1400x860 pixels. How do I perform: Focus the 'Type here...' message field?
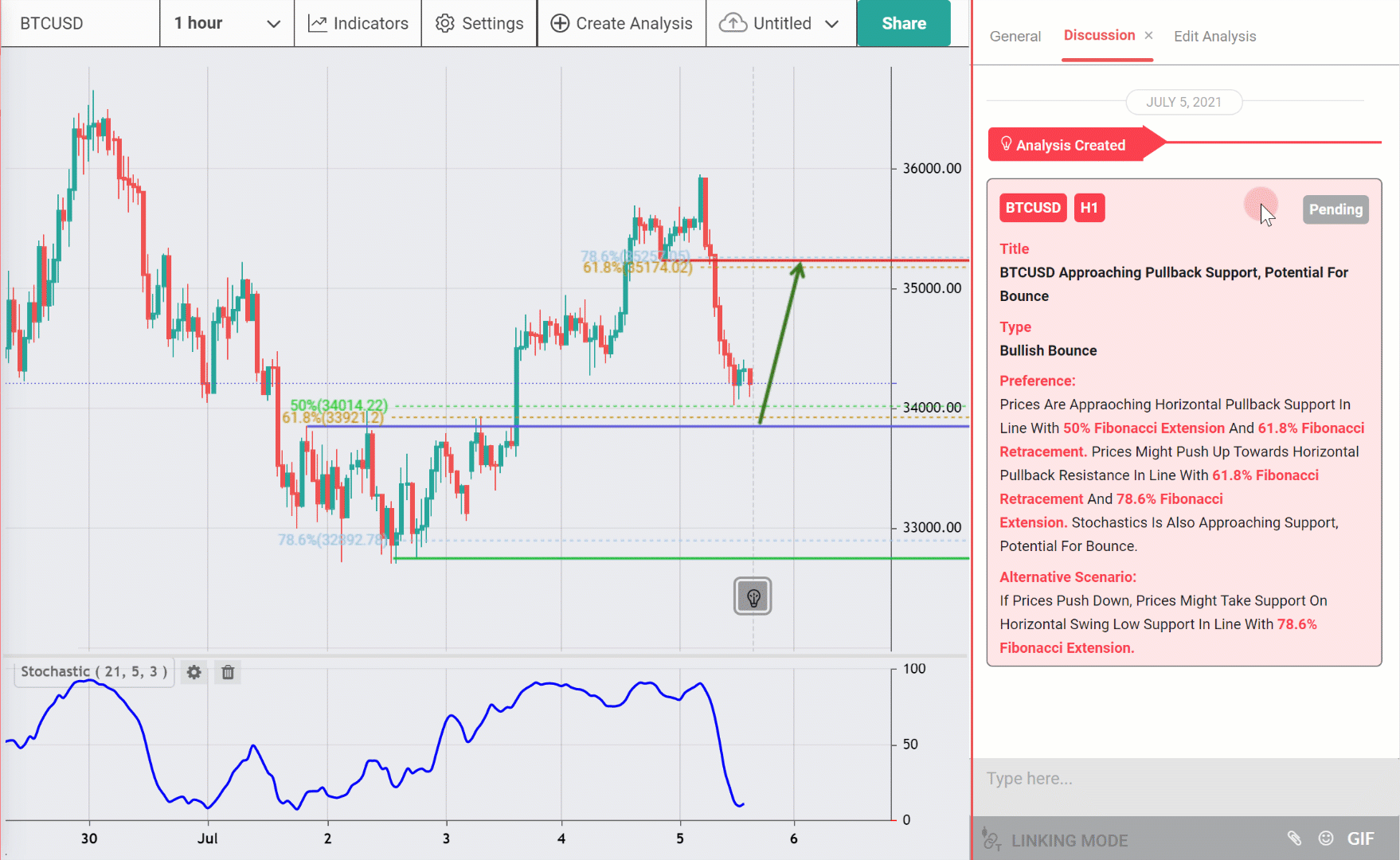[1185, 778]
